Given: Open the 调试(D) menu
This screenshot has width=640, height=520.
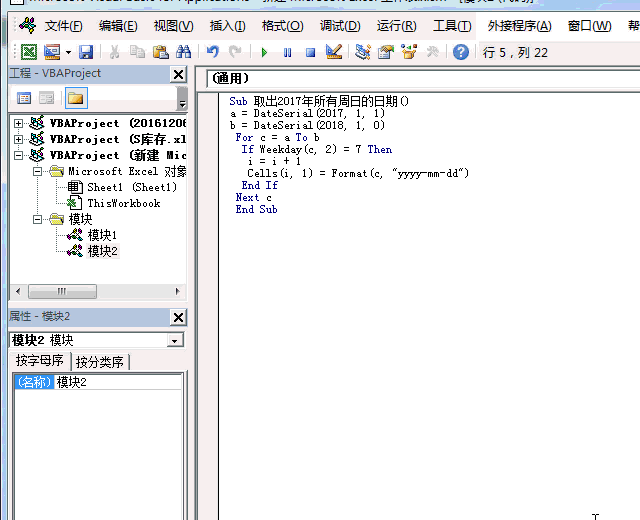Looking at the screenshot, I should coord(340,26).
